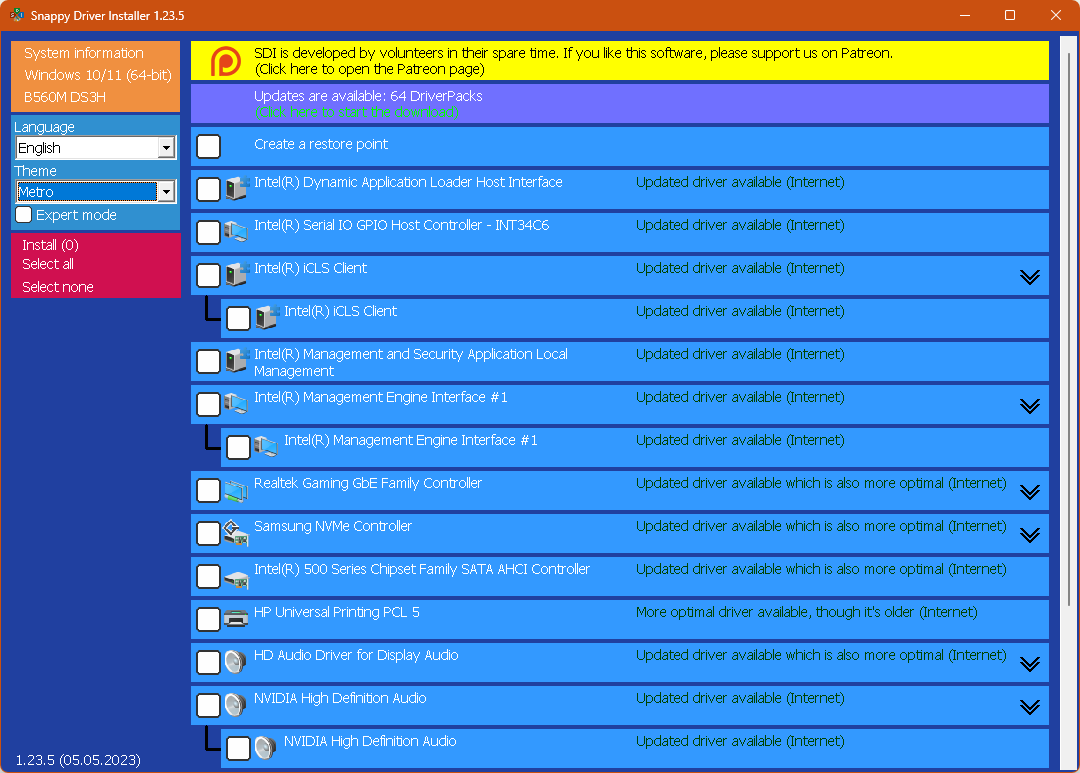The height and width of the screenshot is (773, 1080).
Task: Click Select all in the sidebar
Action: (48, 264)
